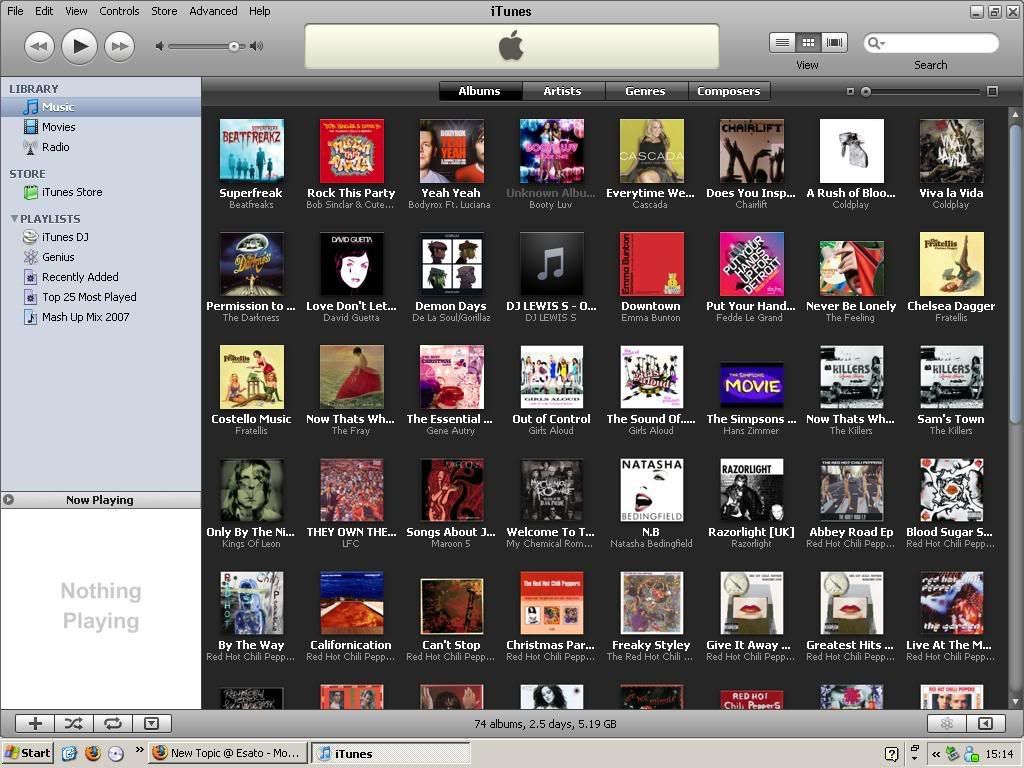Select the Superfreak album by Beatfreakz

point(251,151)
